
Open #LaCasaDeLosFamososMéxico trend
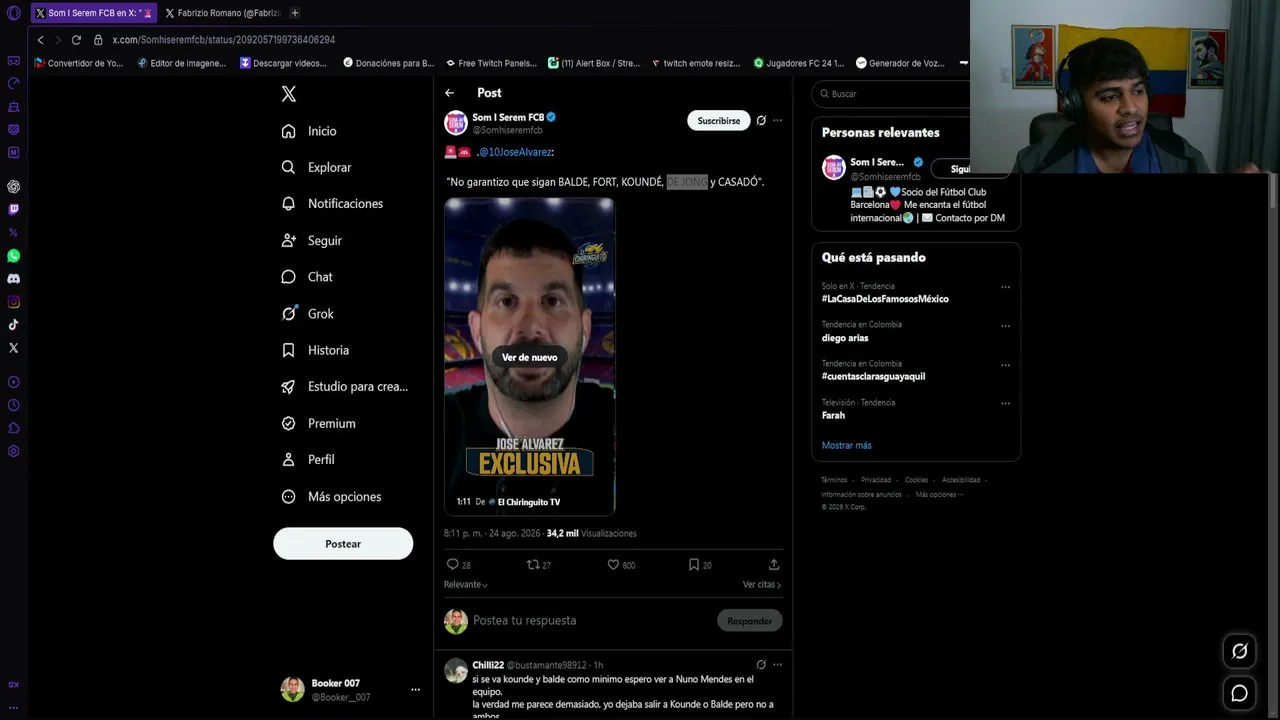pos(885,299)
